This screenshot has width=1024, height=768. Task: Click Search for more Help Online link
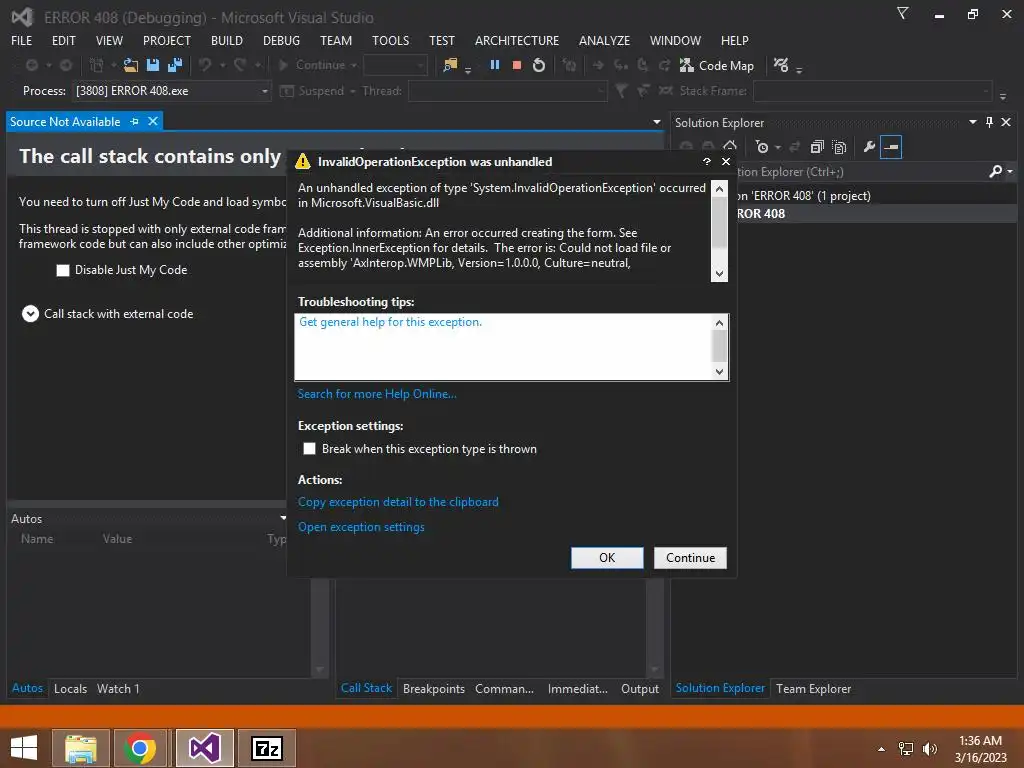click(377, 394)
